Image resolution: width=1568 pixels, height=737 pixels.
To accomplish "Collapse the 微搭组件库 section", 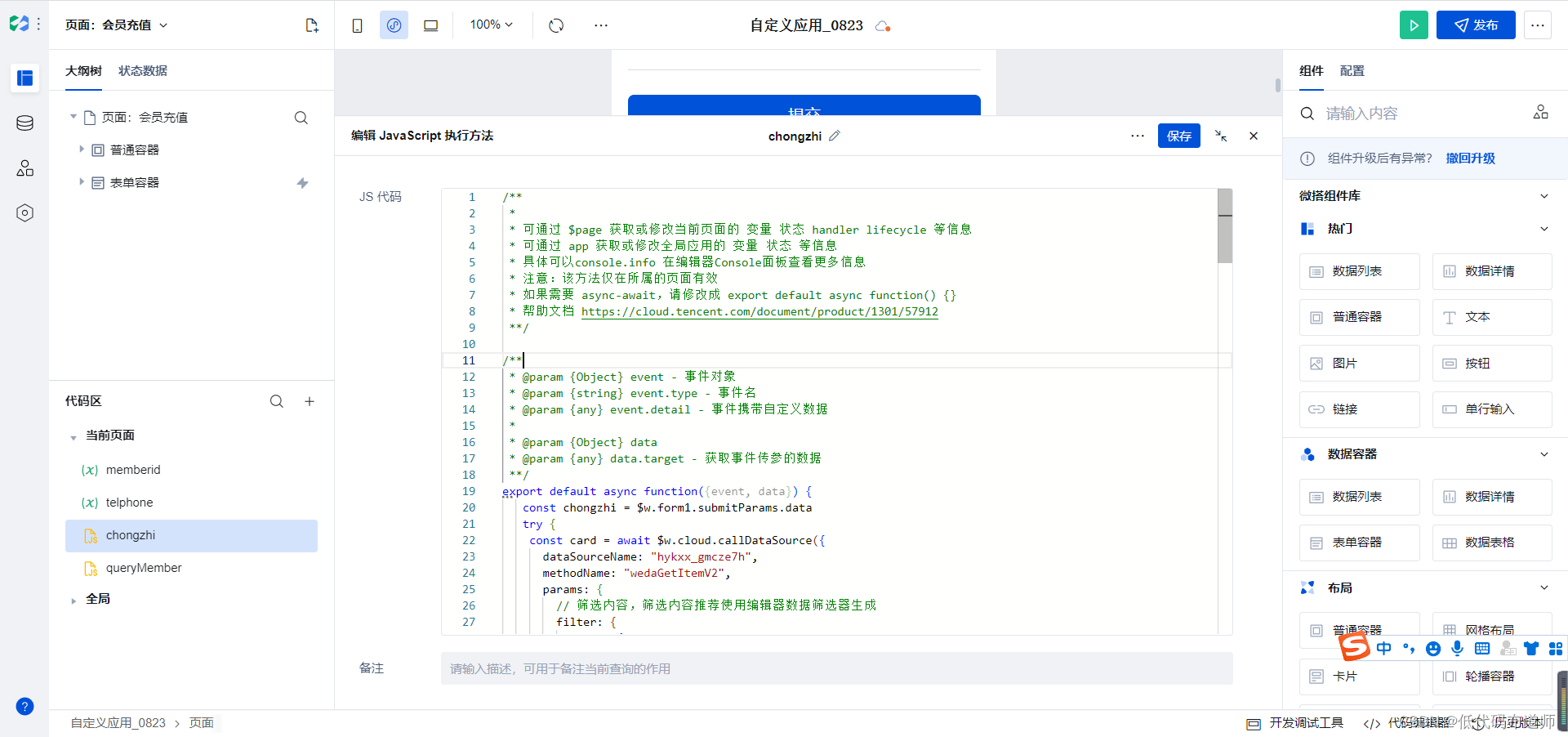I will [1544, 196].
